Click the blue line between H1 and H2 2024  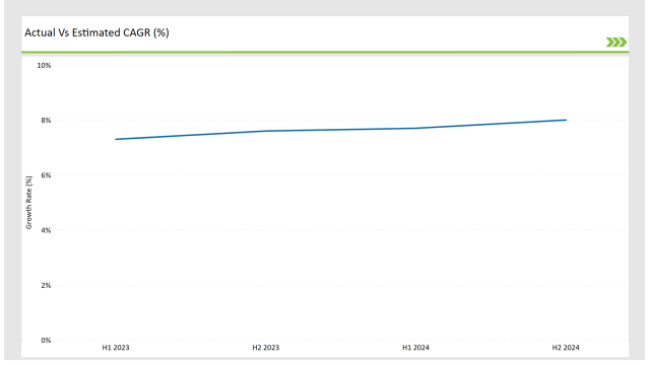(491, 124)
